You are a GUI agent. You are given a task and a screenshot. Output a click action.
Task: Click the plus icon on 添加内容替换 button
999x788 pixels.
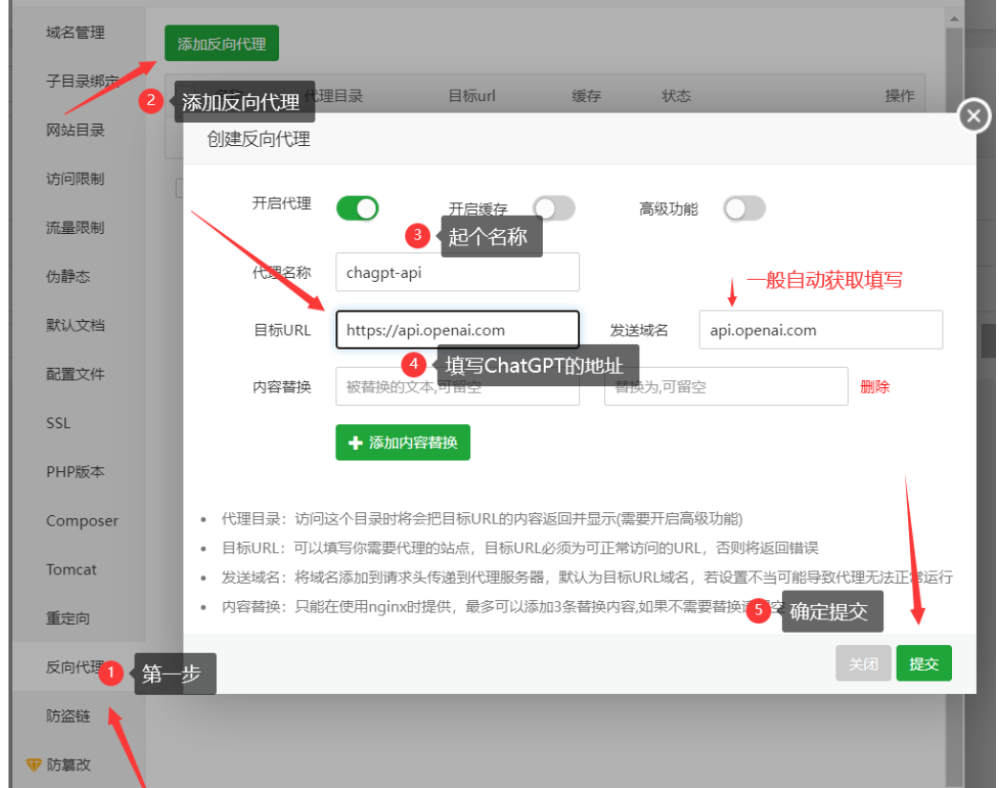coord(355,443)
